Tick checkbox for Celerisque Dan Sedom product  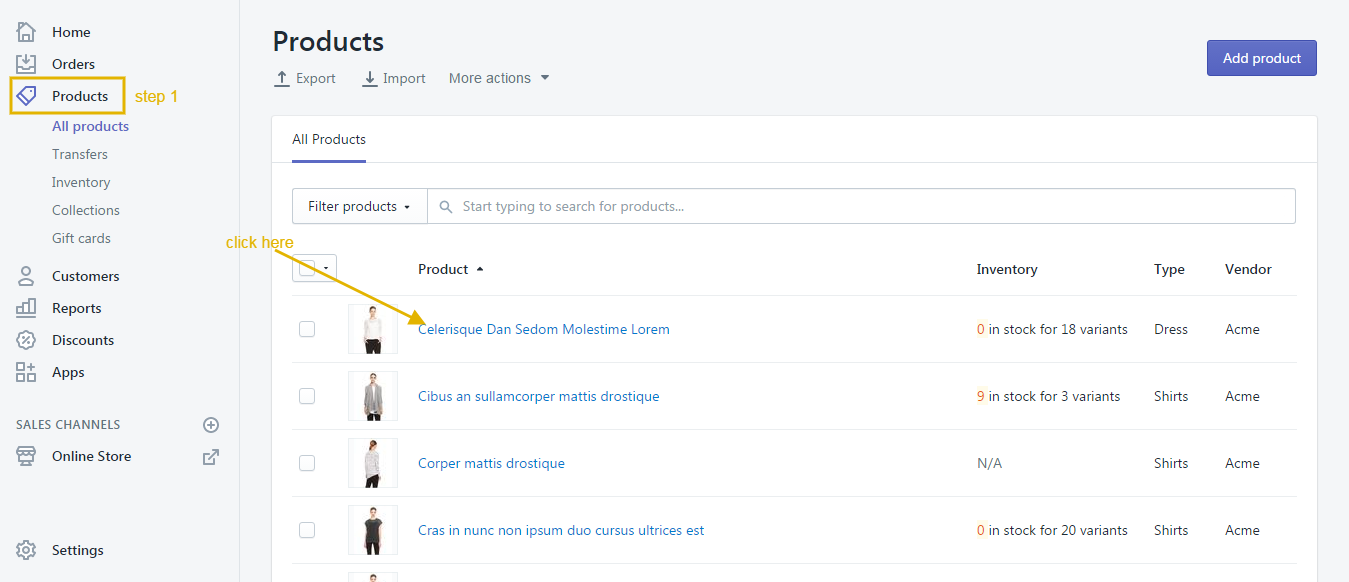(307, 329)
